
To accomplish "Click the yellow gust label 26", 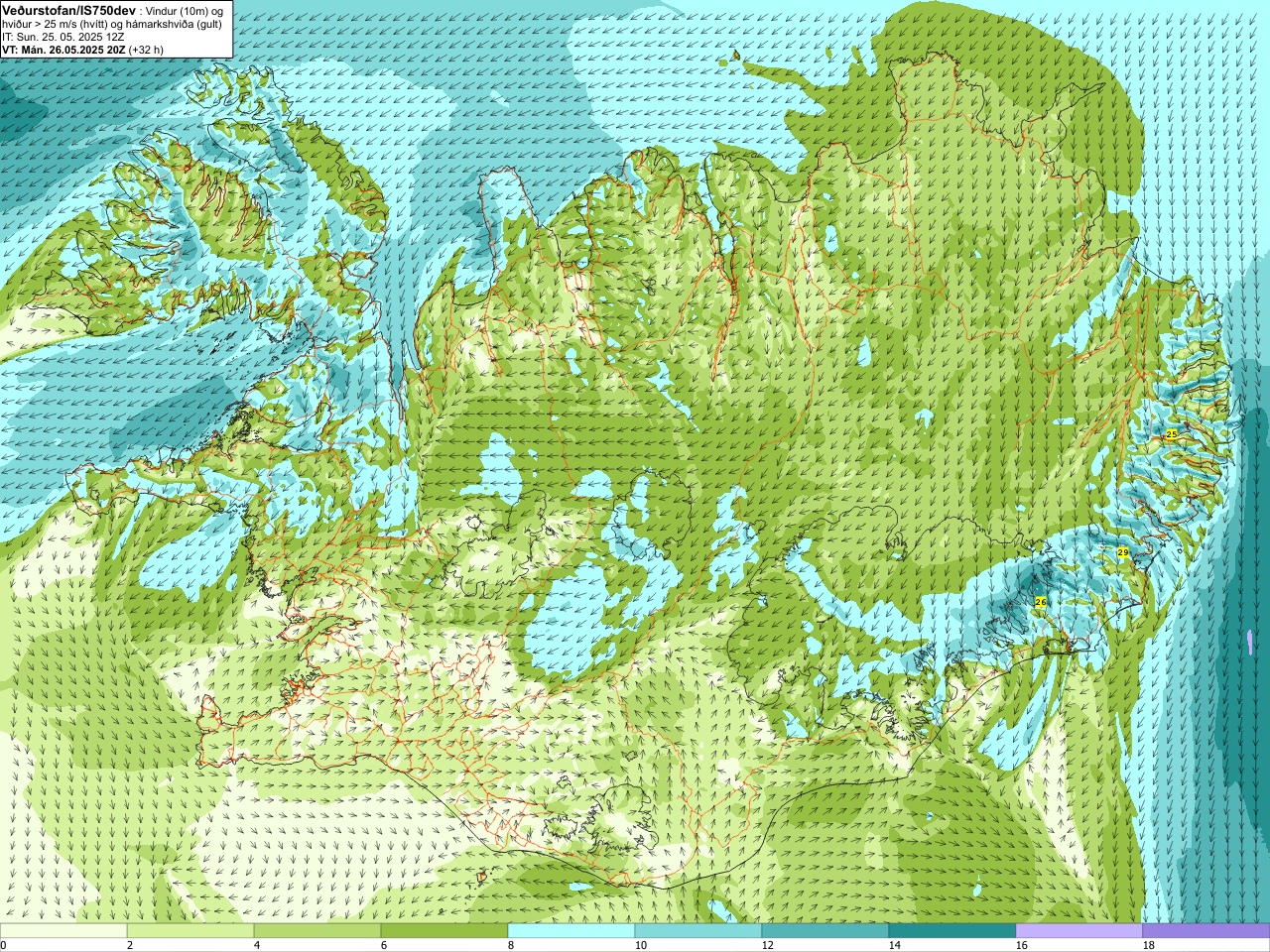I will (x=1041, y=602).
